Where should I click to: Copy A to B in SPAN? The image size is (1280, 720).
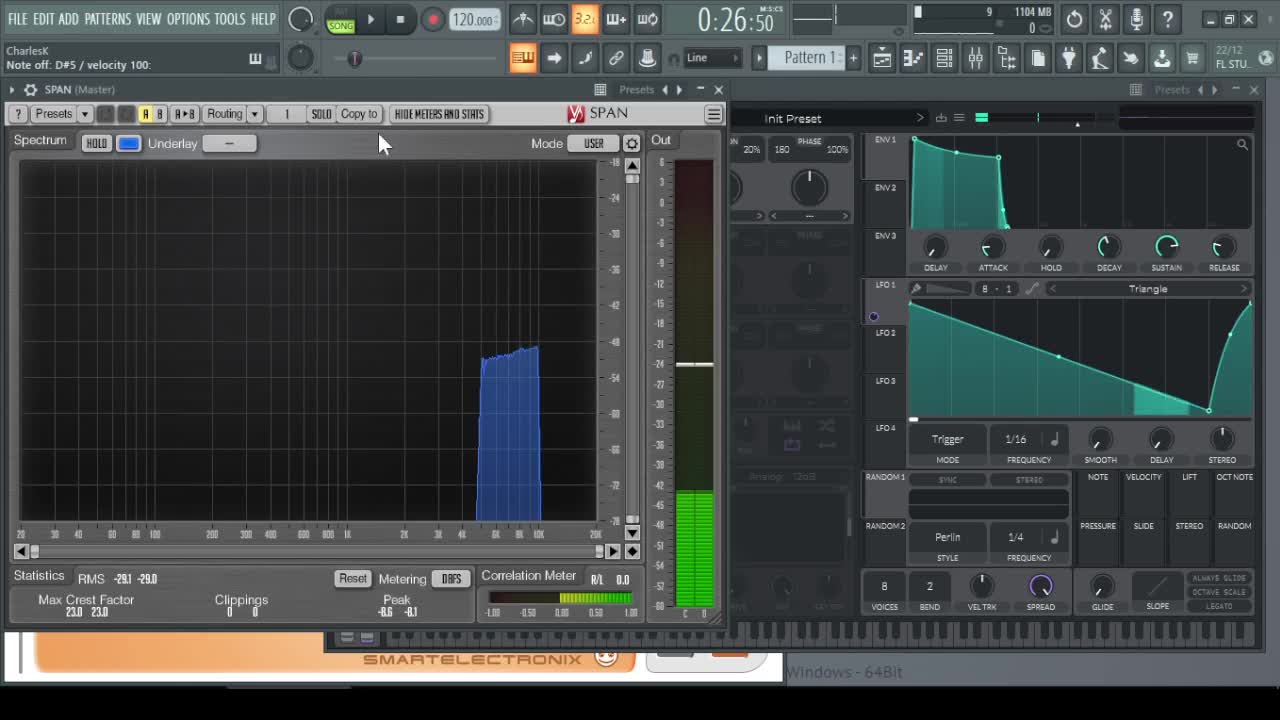point(185,114)
